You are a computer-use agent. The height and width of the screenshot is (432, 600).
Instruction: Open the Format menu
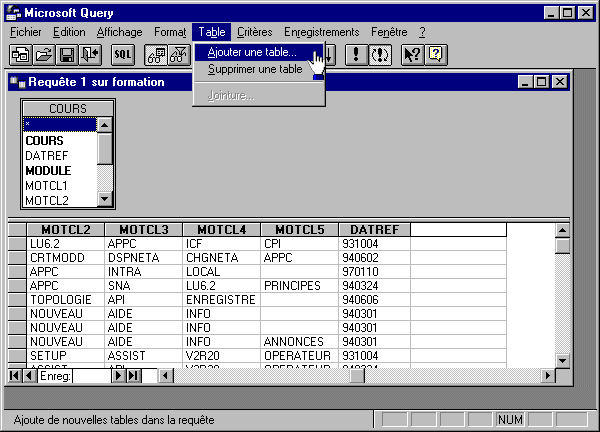click(x=170, y=32)
